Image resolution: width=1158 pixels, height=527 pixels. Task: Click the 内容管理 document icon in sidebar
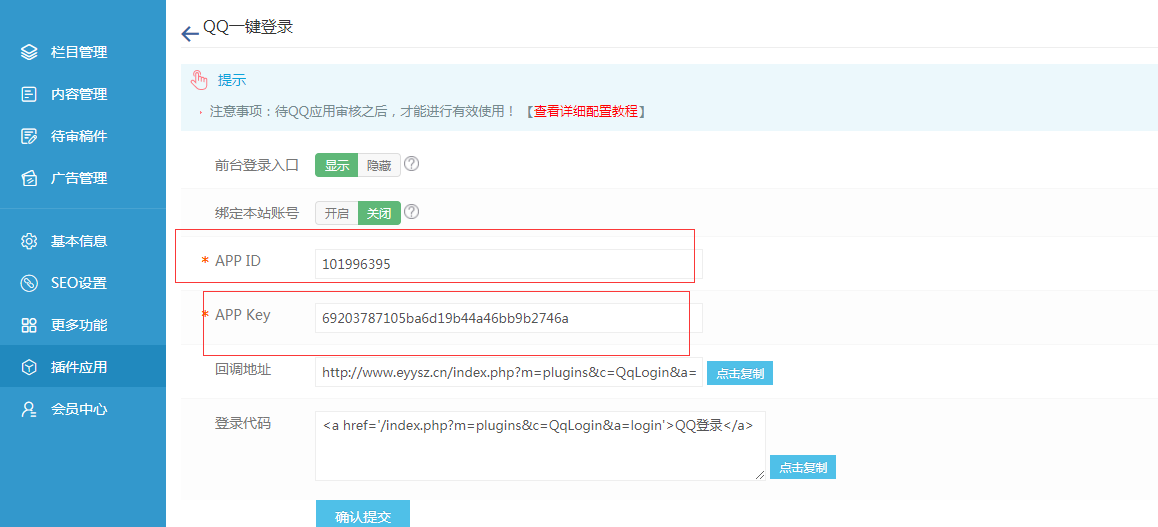coord(29,94)
